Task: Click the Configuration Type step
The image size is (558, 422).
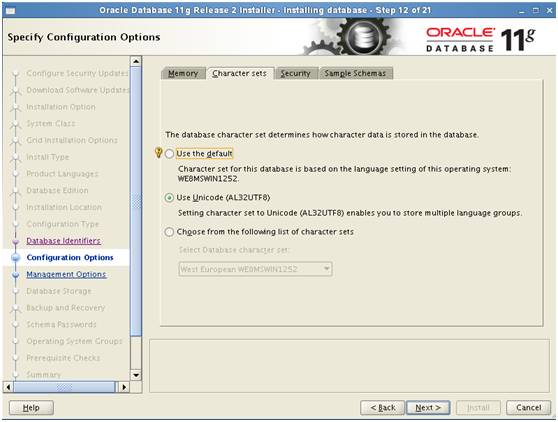Action: pyautogui.click(x=63, y=224)
